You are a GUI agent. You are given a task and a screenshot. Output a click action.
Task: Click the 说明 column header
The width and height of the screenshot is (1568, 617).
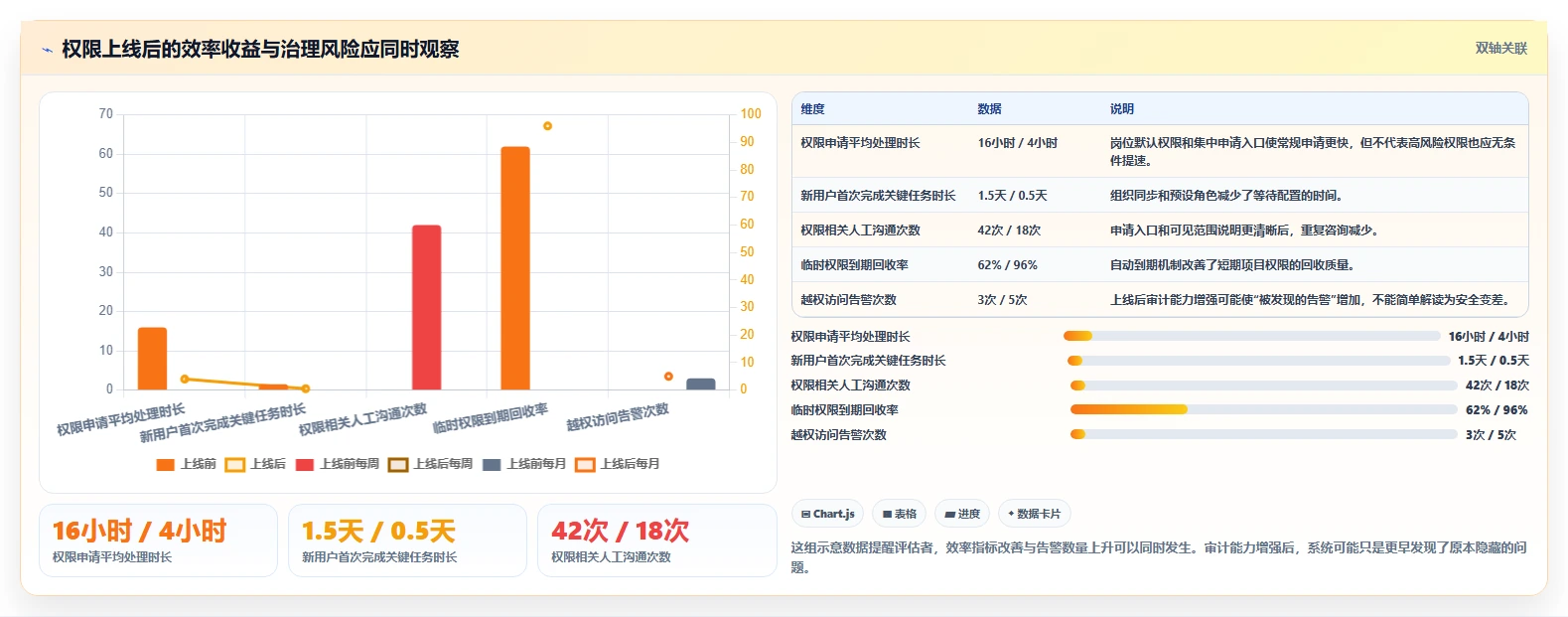tap(1121, 109)
